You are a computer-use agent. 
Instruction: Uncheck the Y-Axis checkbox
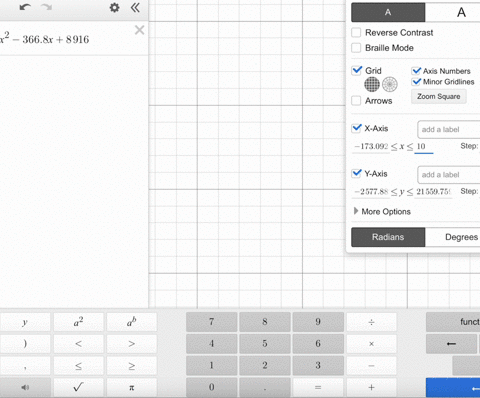[357, 173]
